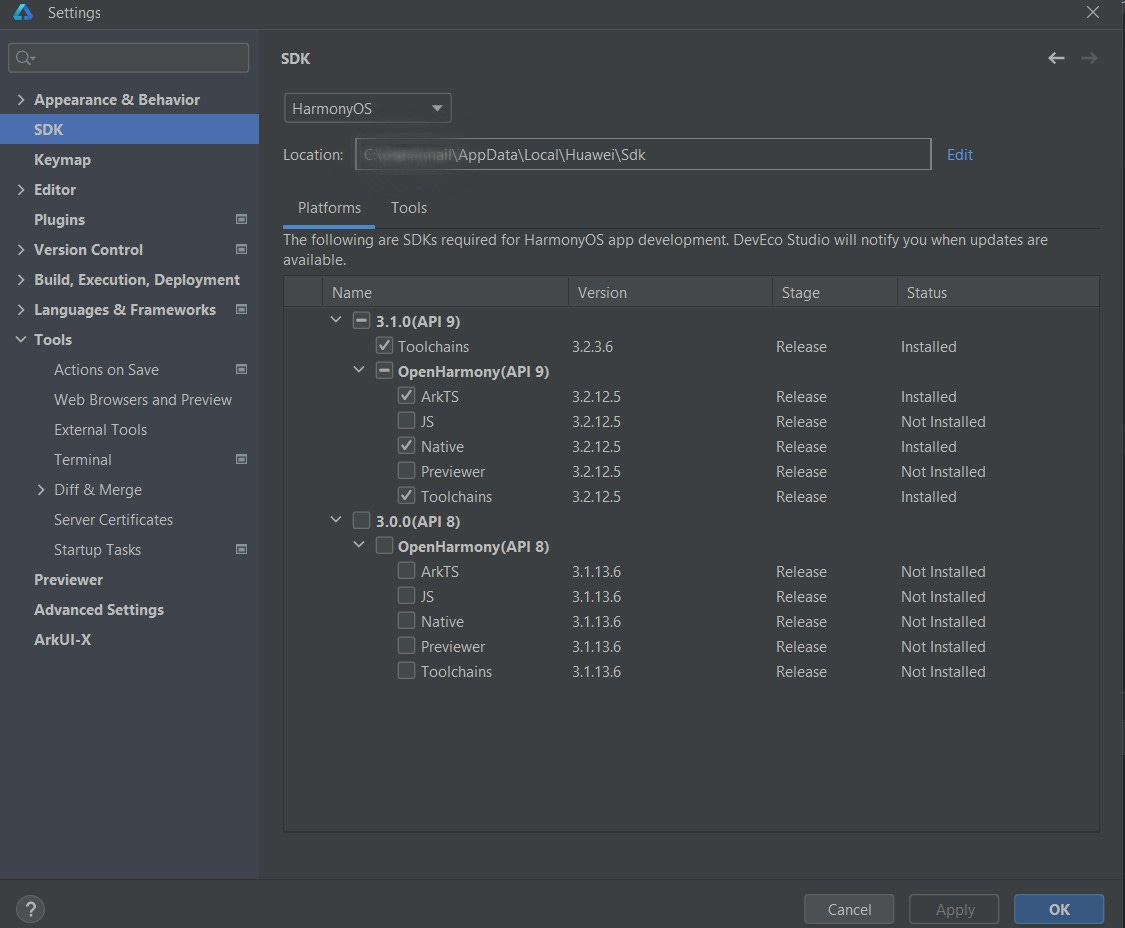The image size is (1125, 928).
Task: Collapse the 3.0.0(API 8) tree node
Action: (x=335, y=520)
